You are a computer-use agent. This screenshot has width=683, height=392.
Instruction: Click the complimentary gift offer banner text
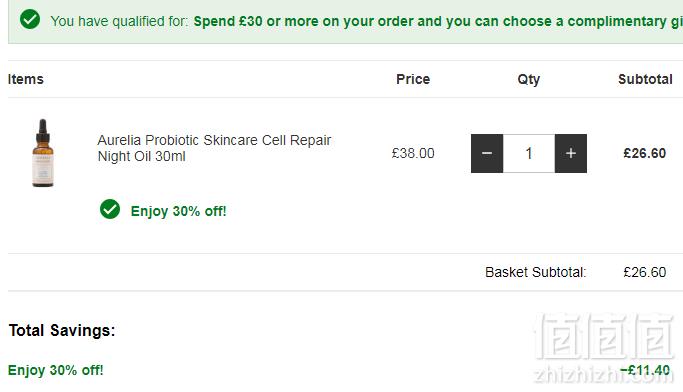coord(438,21)
